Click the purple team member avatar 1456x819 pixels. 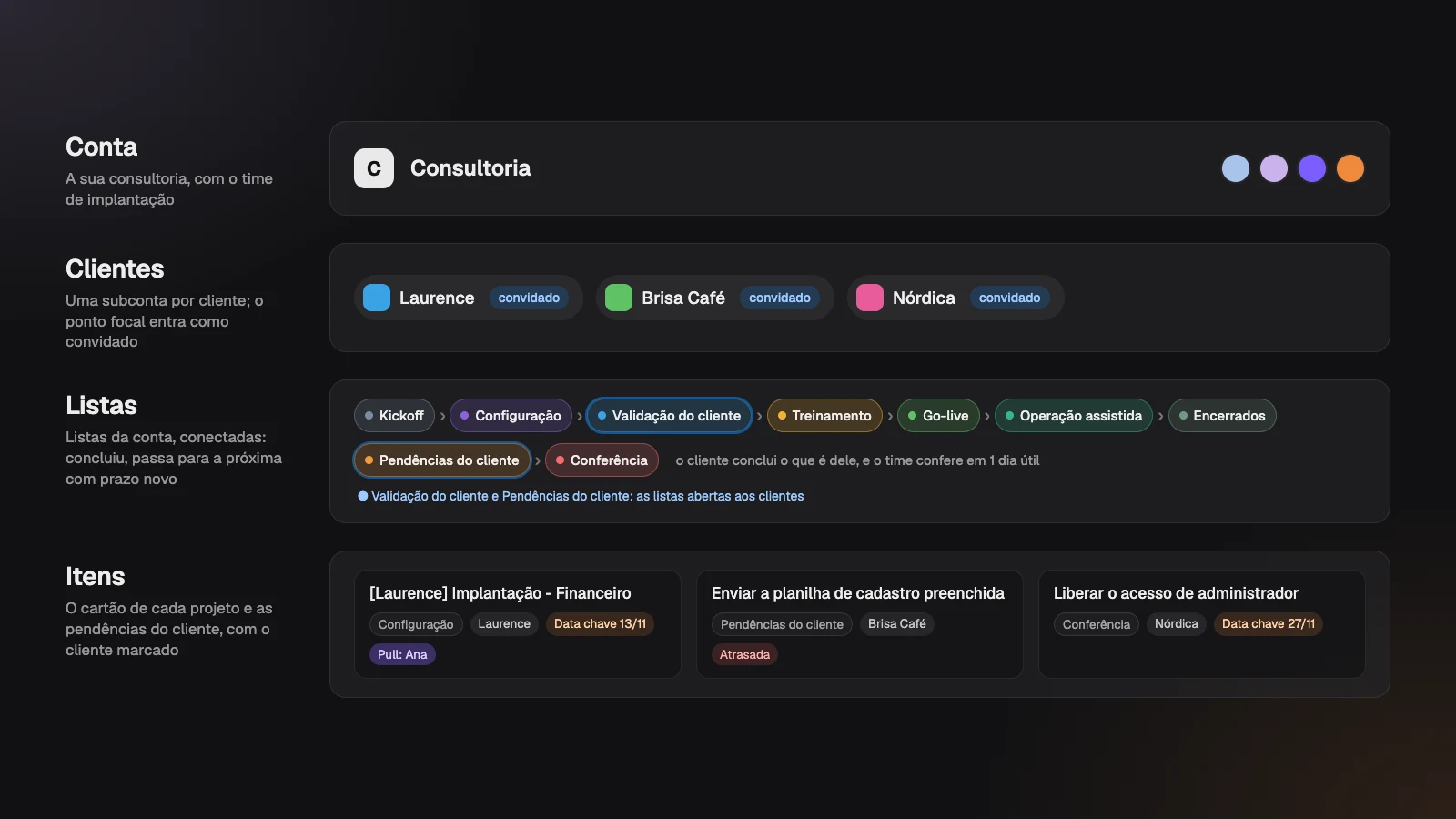(1311, 168)
